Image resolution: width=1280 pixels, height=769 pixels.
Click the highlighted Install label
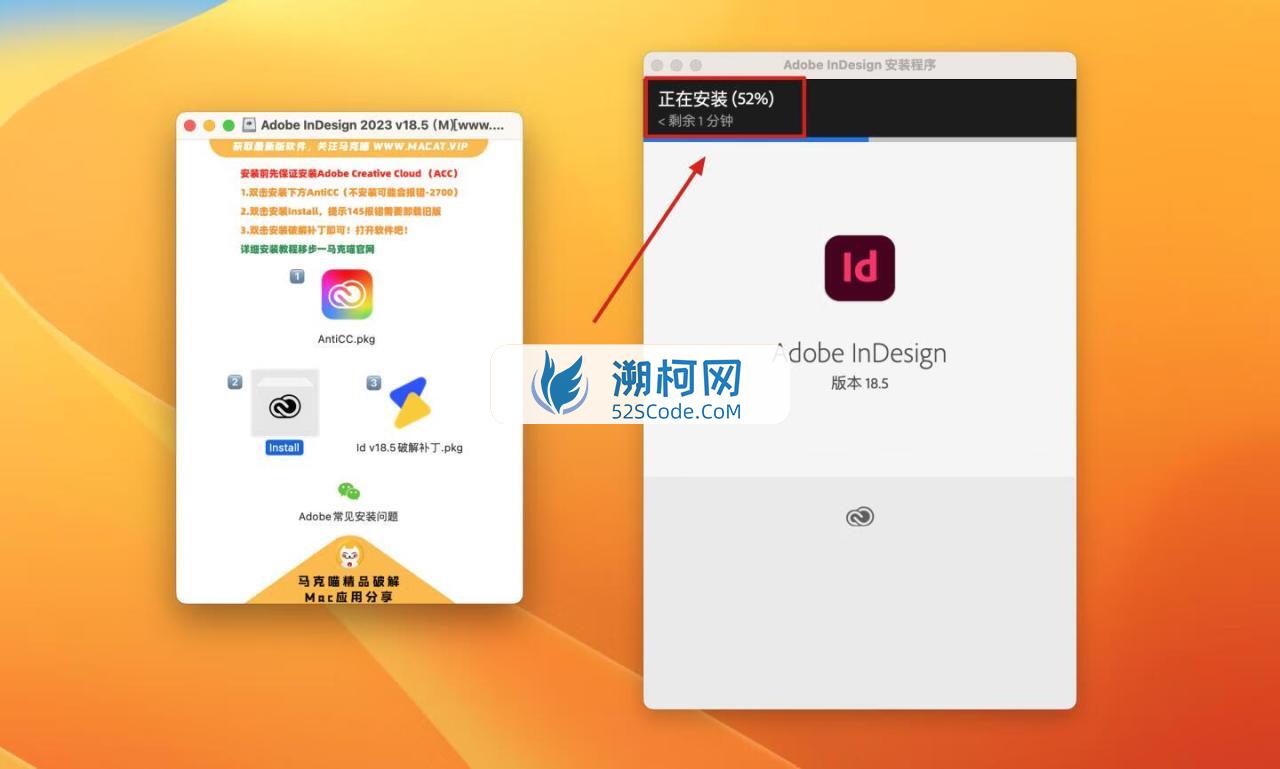pos(284,448)
